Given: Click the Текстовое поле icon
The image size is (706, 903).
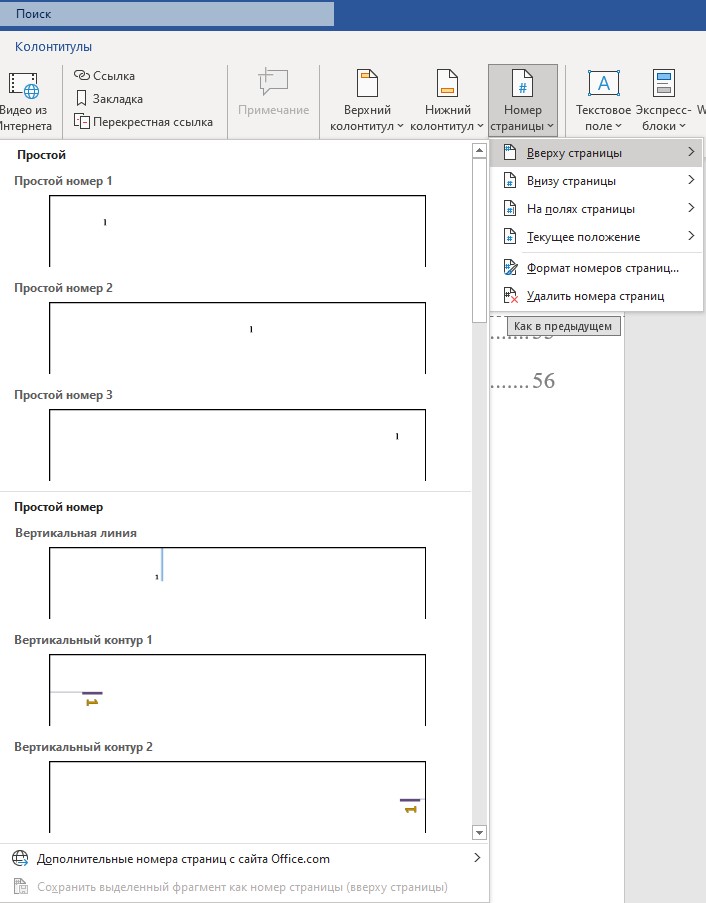Looking at the screenshot, I should click(x=603, y=84).
